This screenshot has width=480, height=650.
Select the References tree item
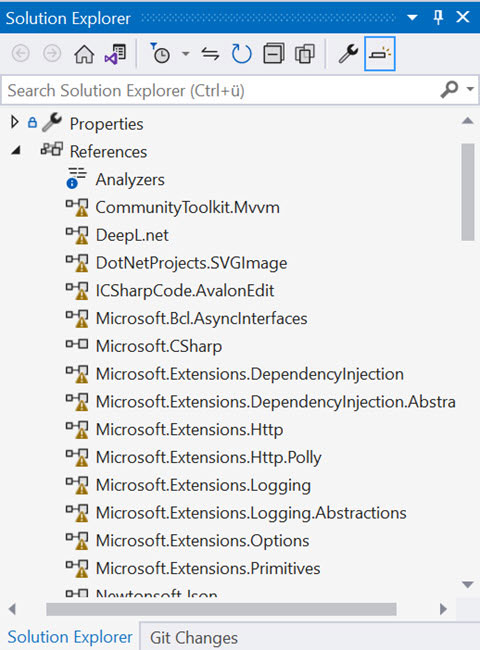108,152
